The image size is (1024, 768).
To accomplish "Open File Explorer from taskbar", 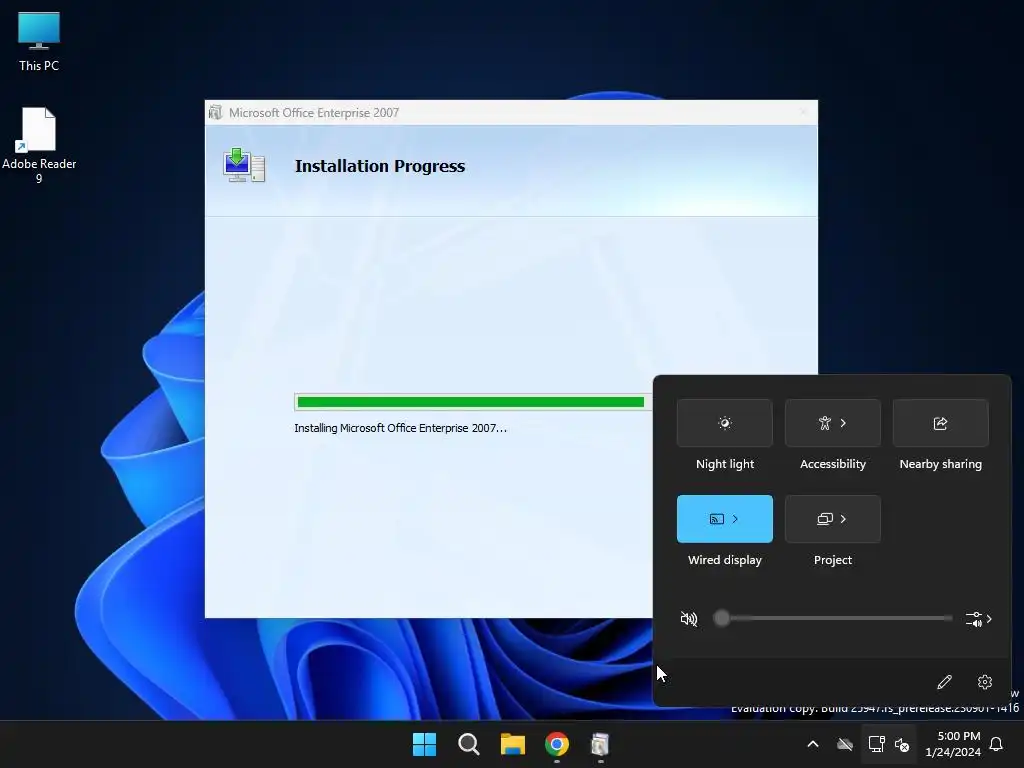I will (513, 744).
